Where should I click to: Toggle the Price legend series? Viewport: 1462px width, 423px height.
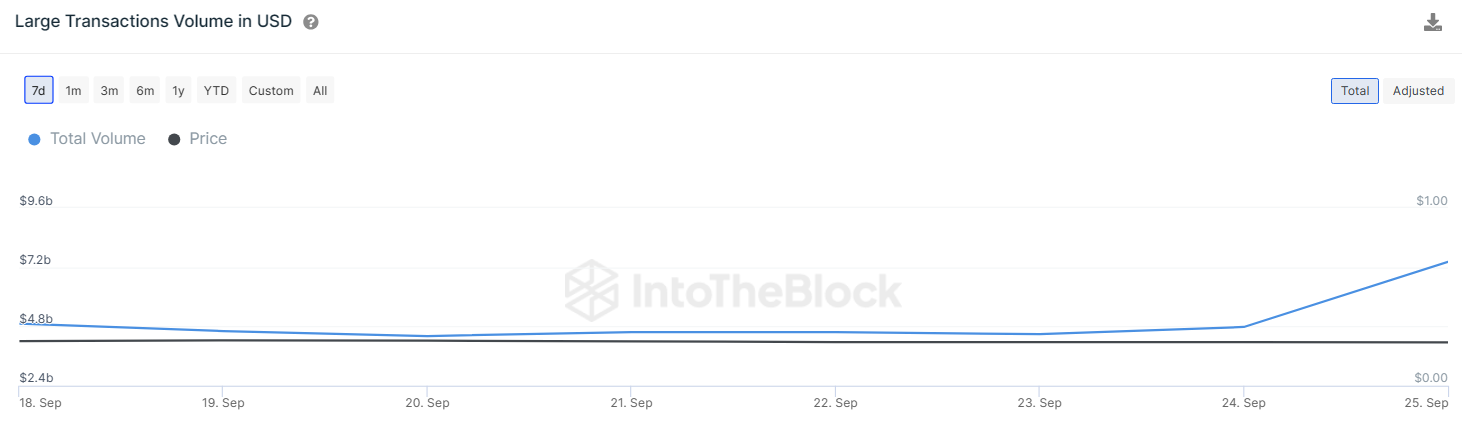[x=198, y=139]
